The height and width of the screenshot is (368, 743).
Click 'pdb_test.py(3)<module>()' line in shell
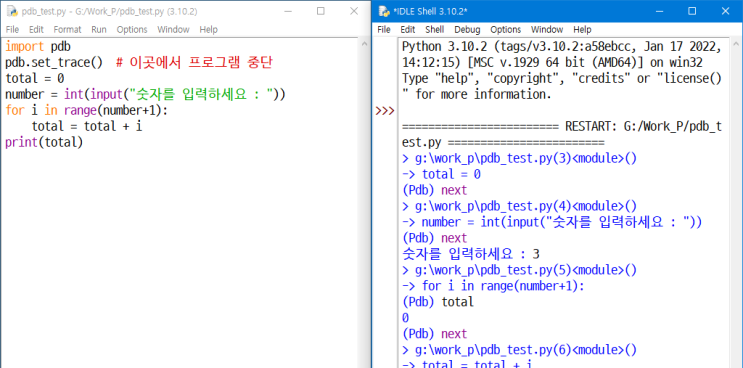[x=519, y=158]
